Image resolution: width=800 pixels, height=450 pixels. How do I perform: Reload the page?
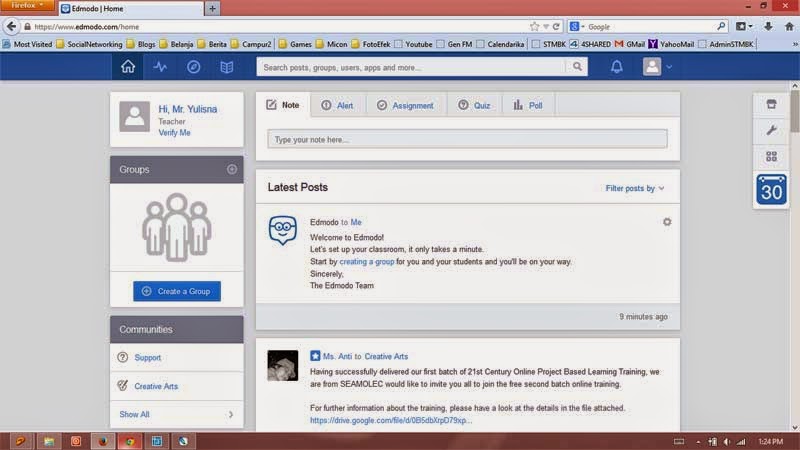point(556,27)
